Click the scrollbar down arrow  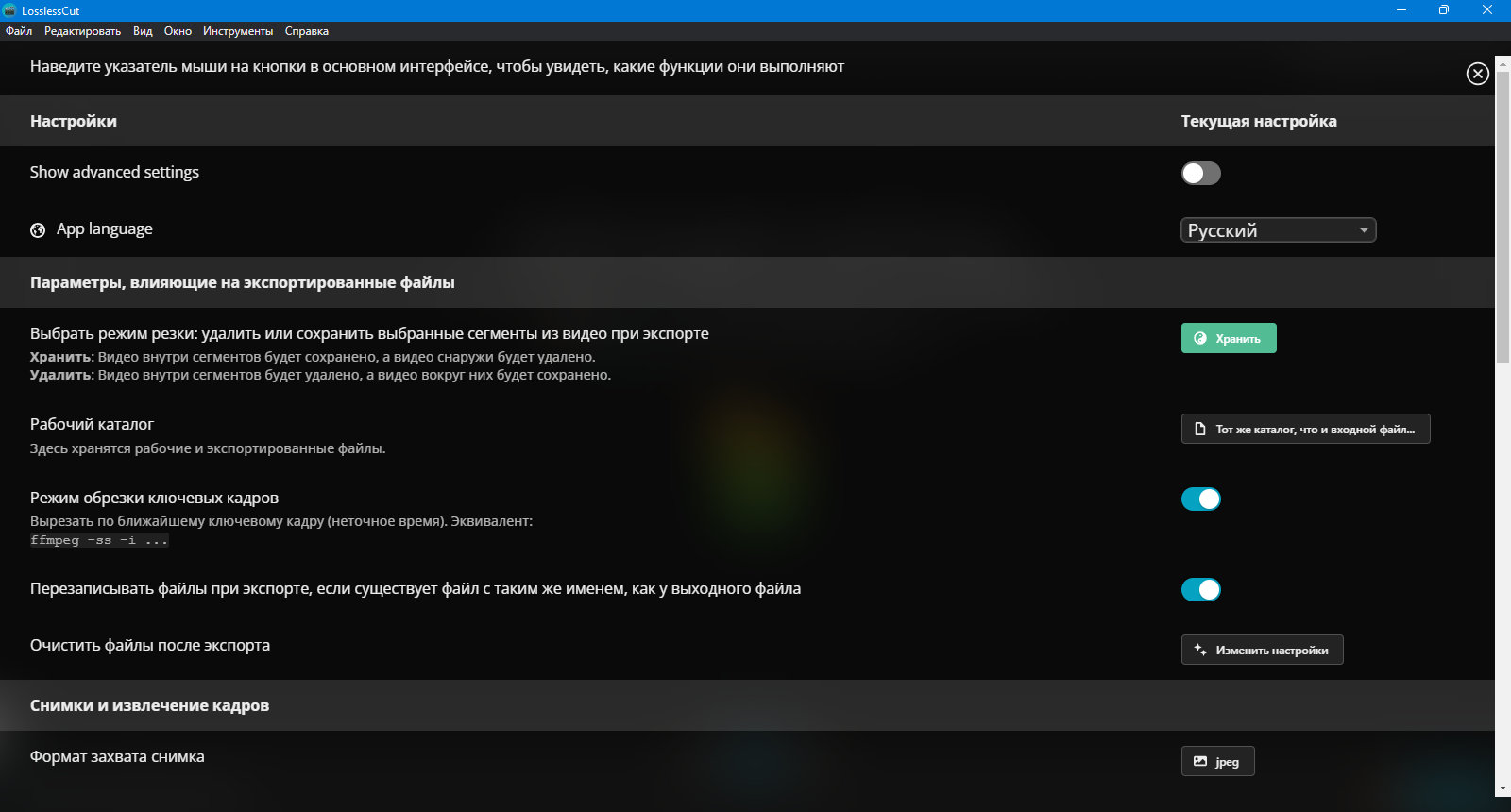coord(1503,788)
